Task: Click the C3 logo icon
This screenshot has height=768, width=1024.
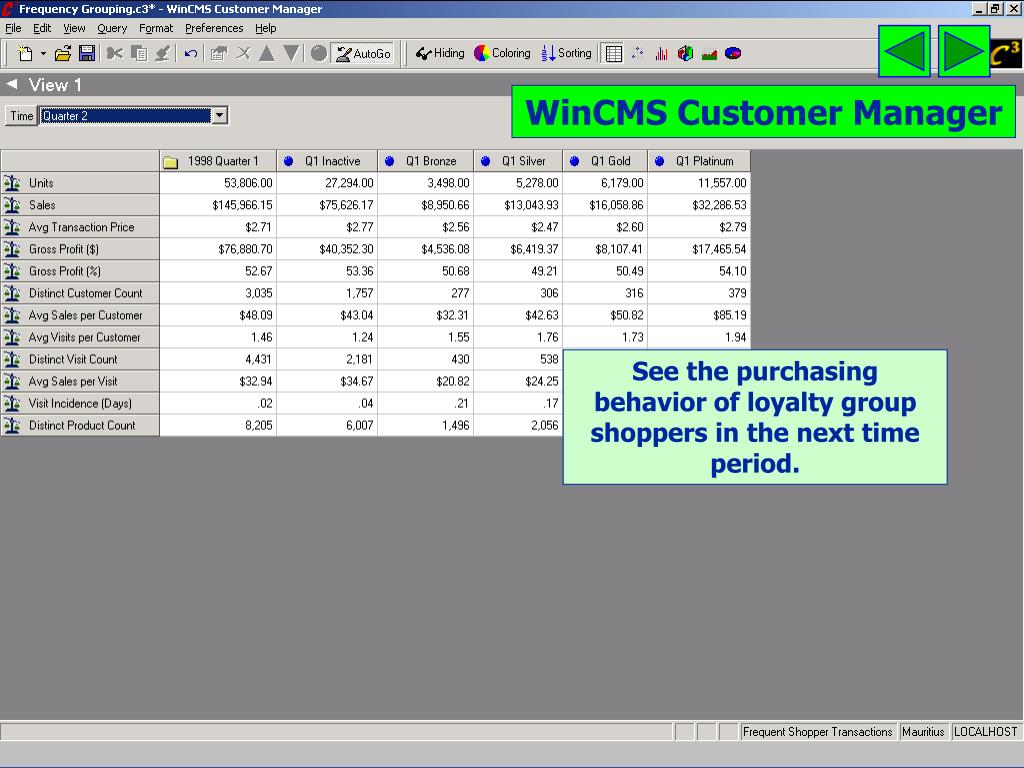Action: pyautogui.click(x=1005, y=54)
